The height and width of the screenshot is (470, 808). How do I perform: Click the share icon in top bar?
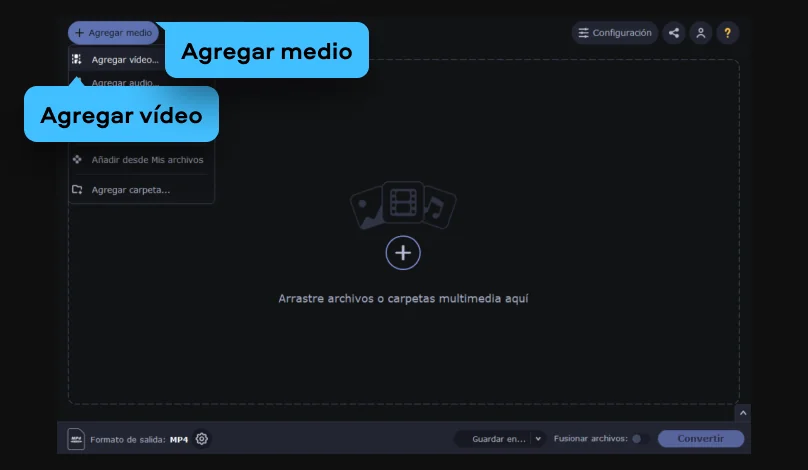pos(674,33)
